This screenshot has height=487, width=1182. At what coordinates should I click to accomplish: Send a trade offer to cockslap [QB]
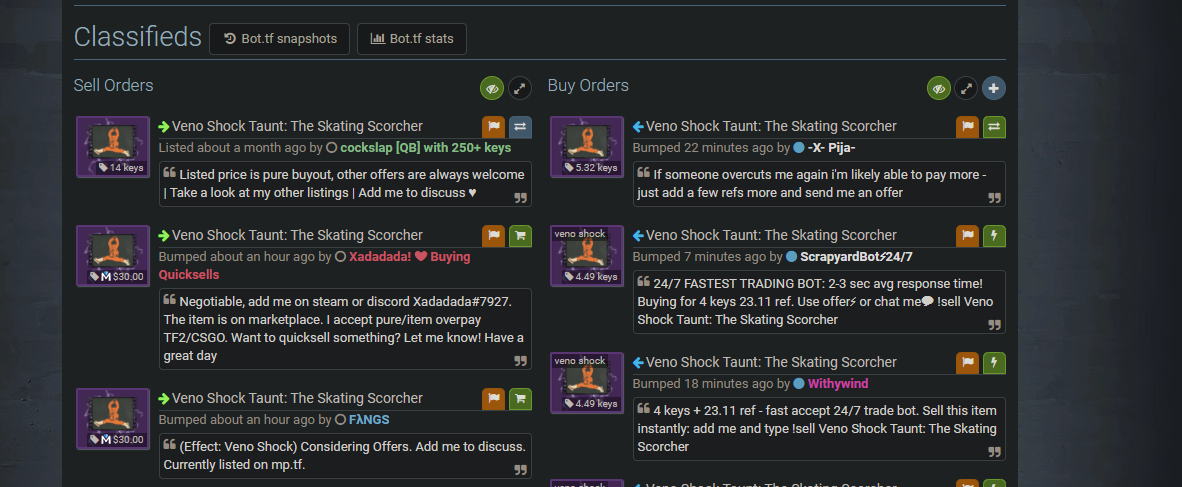pos(520,127)
